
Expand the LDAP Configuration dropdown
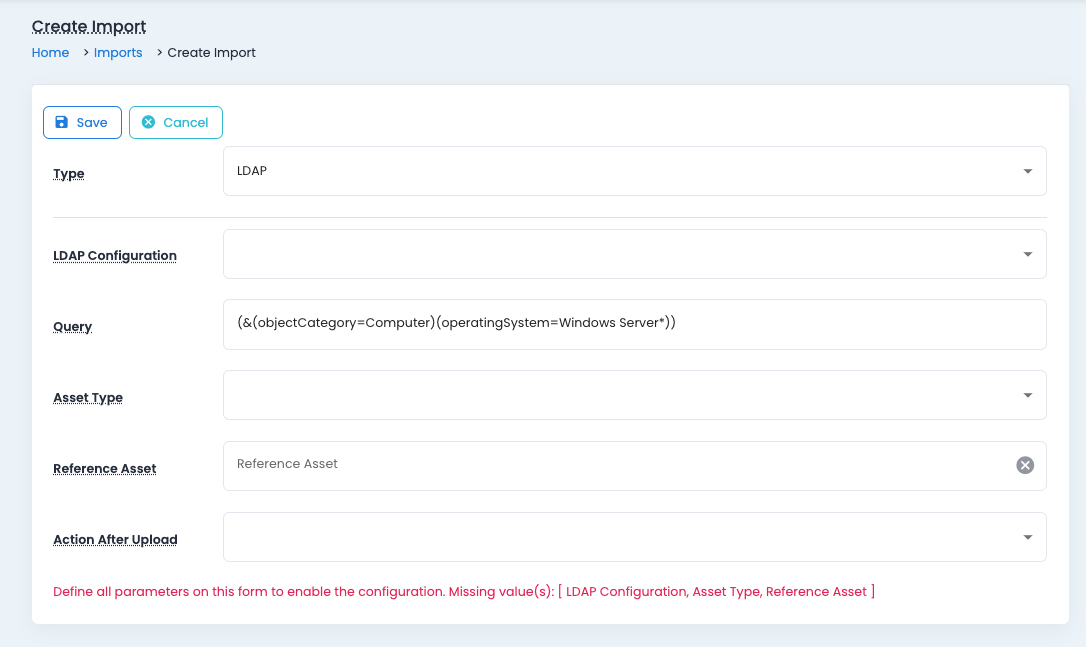[634, 254]
